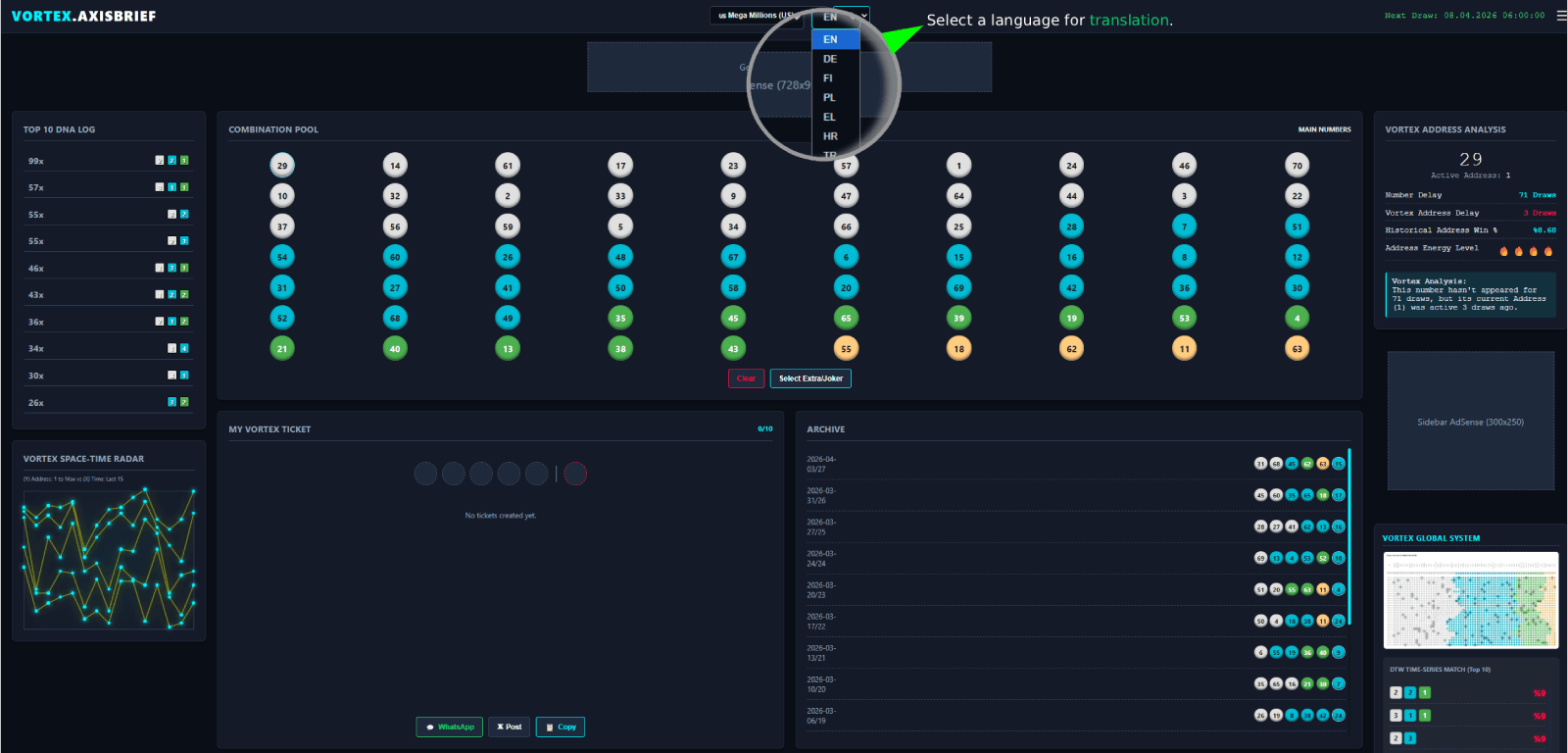Open the hamburger menu icon
The height and width of the screenshot is (753, 1568).
(x=1561, y=16)
